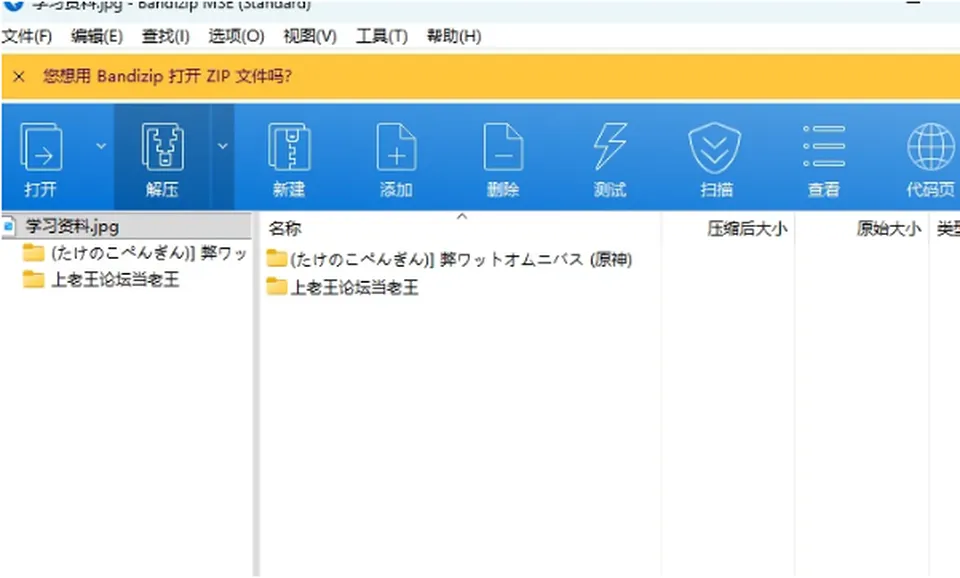Click the View (查看) list icon

[824, 146]
